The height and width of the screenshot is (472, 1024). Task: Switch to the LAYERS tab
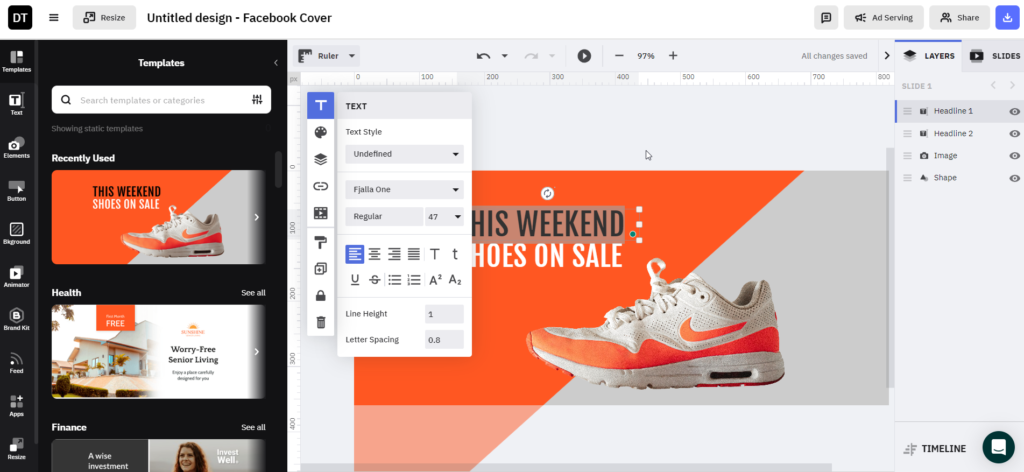click(929, 56)
